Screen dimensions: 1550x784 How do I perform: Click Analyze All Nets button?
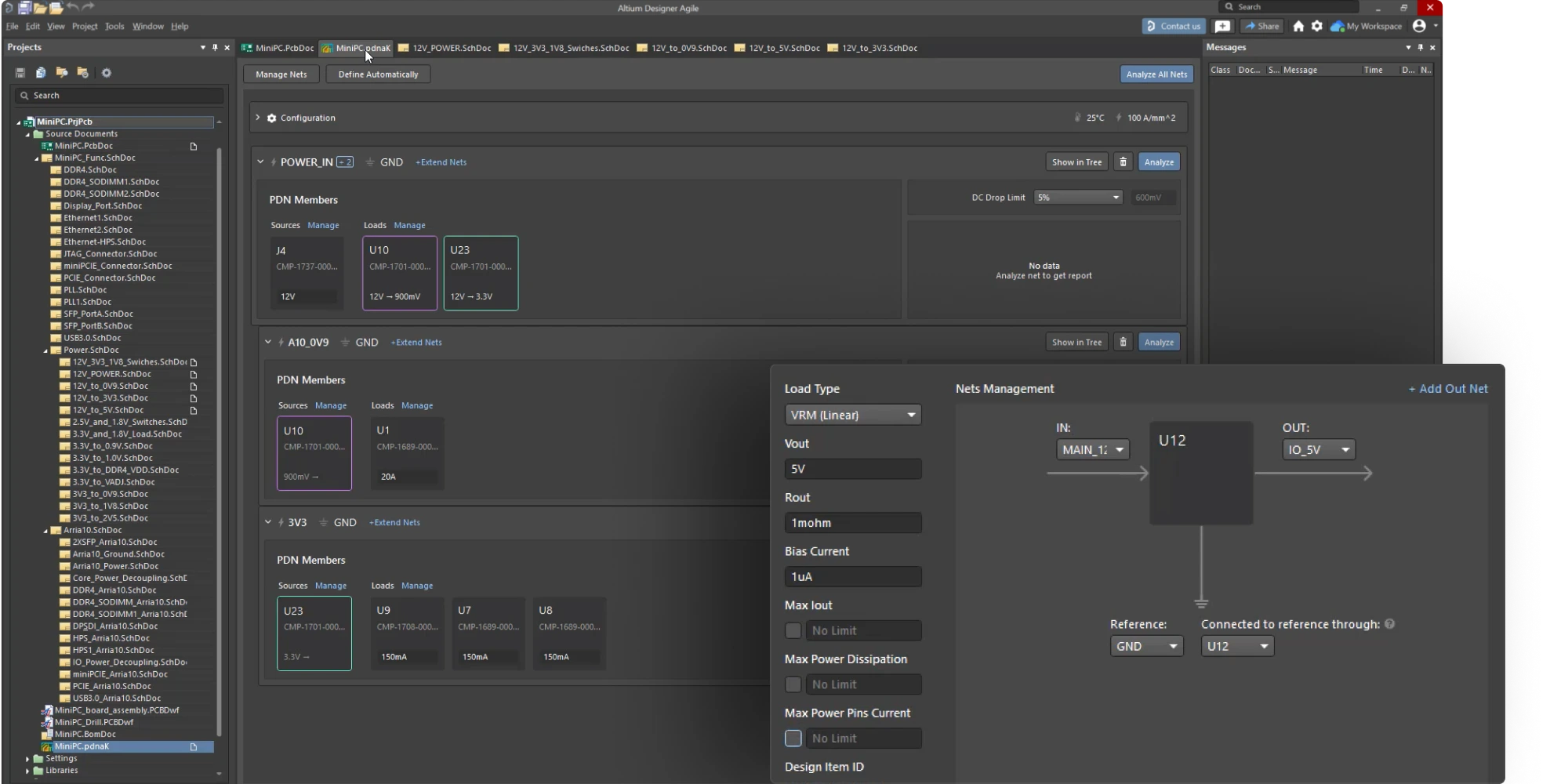tap(1156, 74)
